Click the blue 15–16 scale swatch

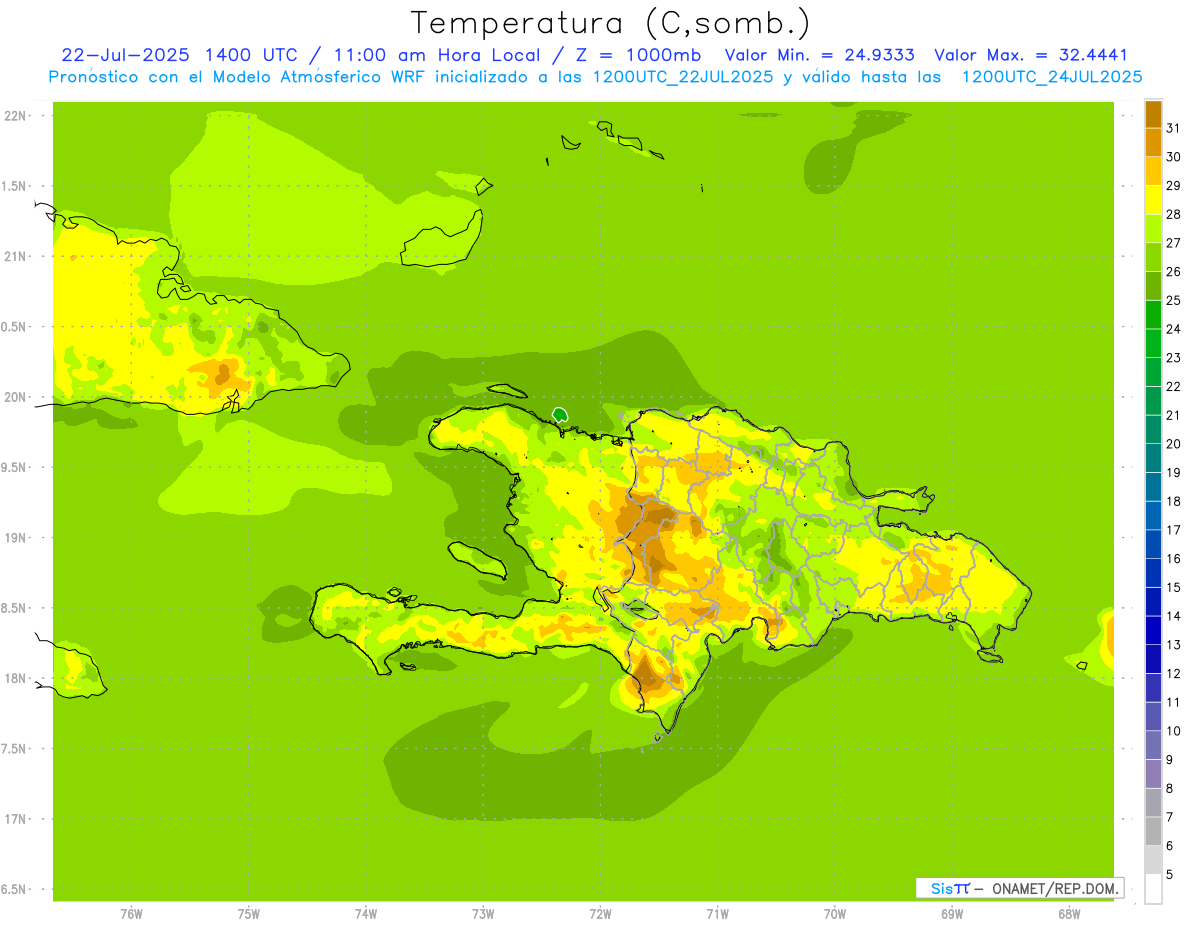(x=1153, y=573)
